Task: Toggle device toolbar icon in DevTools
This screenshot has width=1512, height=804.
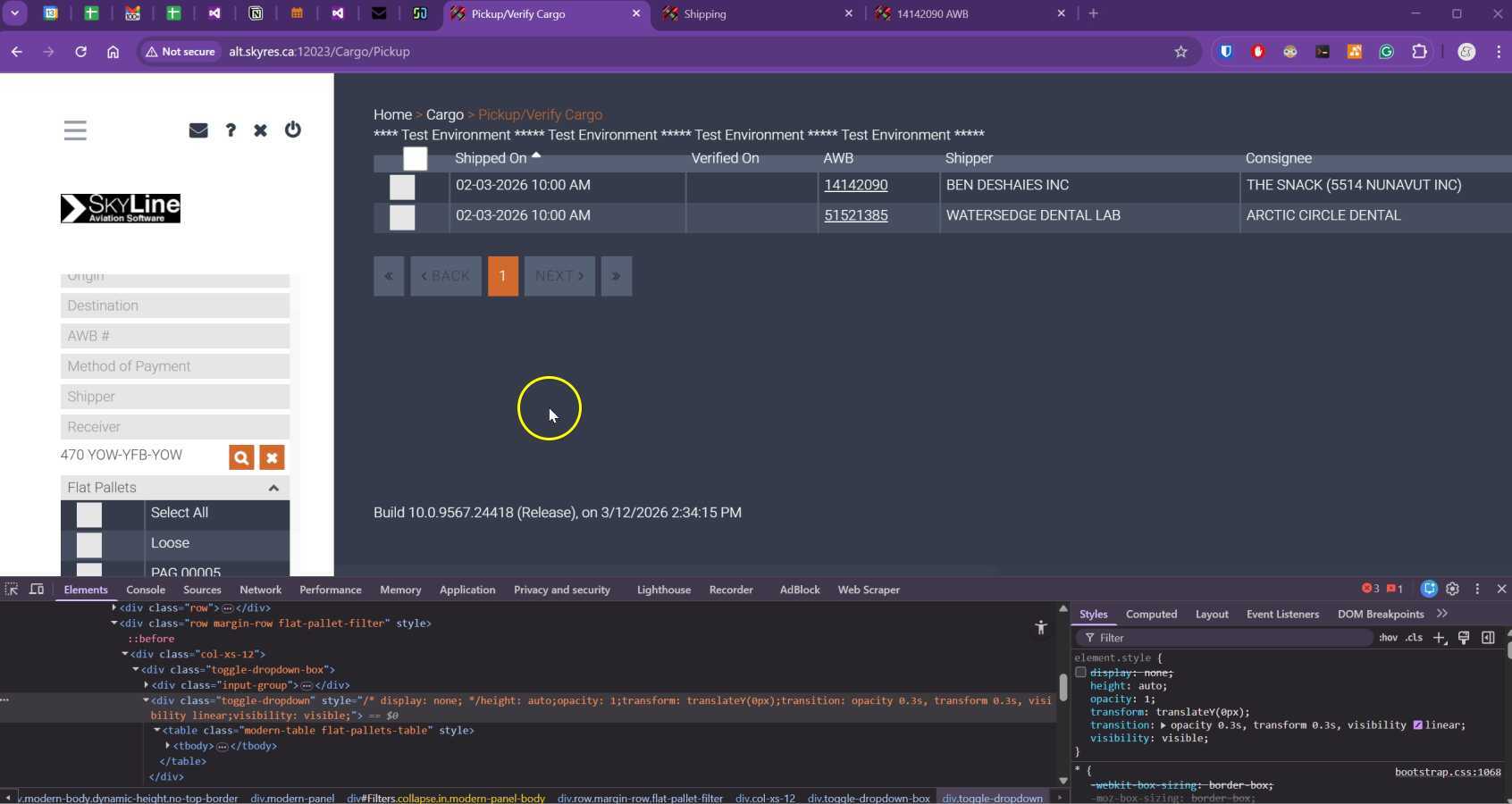Action: tap(37, 590)
